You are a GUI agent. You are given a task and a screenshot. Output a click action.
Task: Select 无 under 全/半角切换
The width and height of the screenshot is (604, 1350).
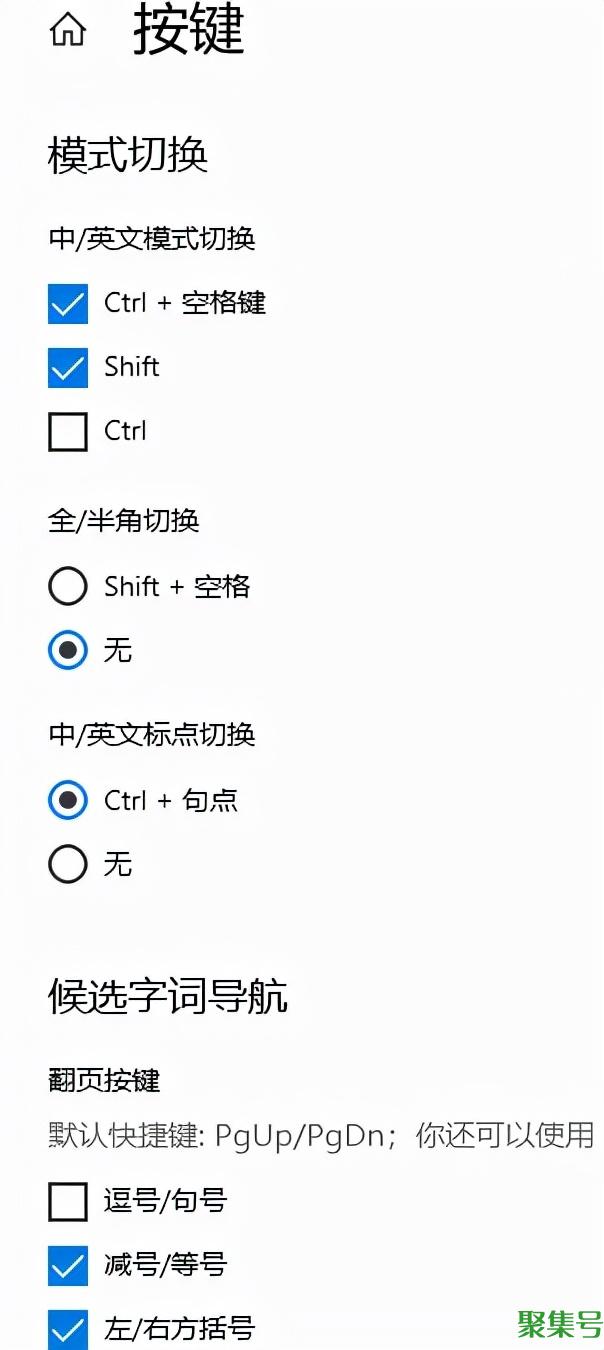point(67,651)
